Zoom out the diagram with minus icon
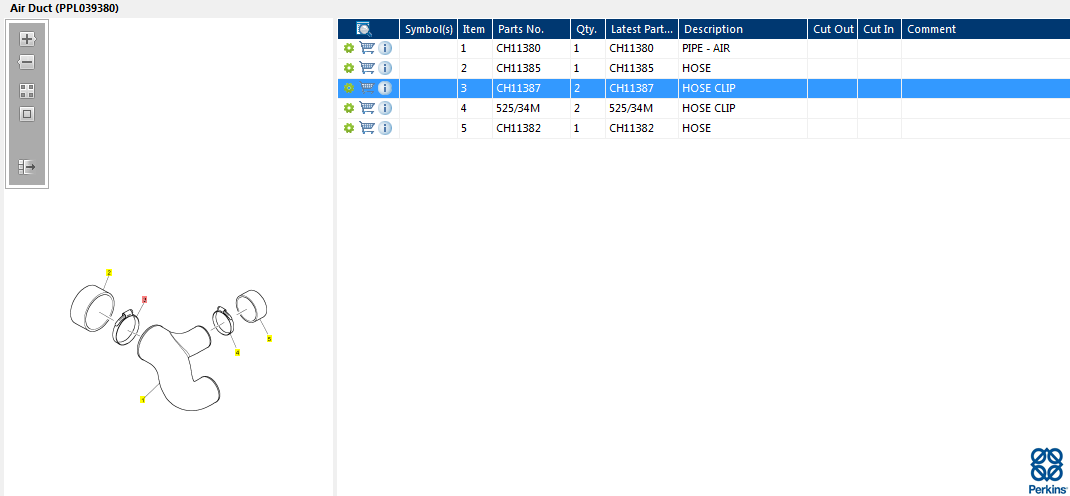This screenshot has width=1070, height=496. 27,62
